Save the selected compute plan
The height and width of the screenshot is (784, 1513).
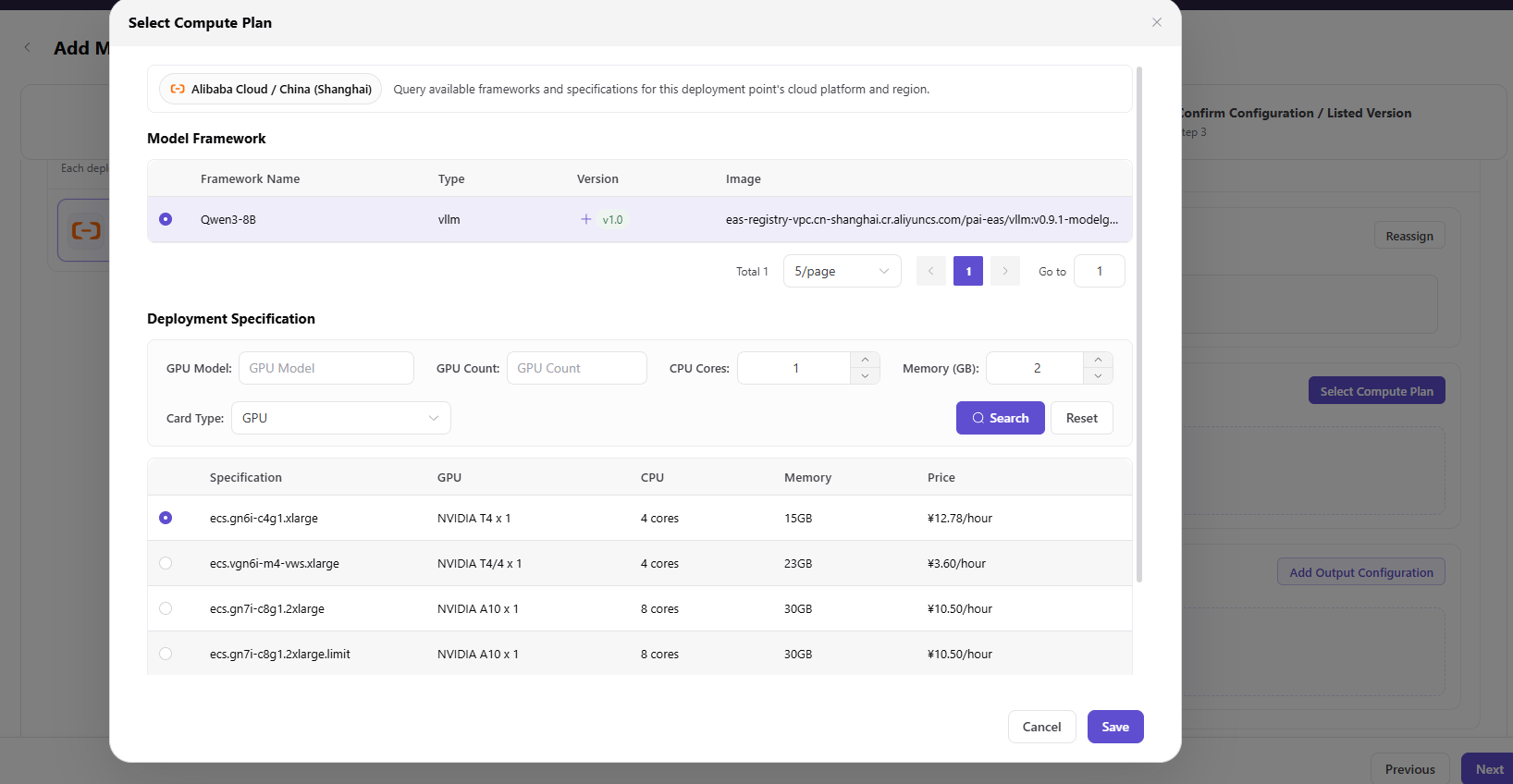pos(1115,727)
